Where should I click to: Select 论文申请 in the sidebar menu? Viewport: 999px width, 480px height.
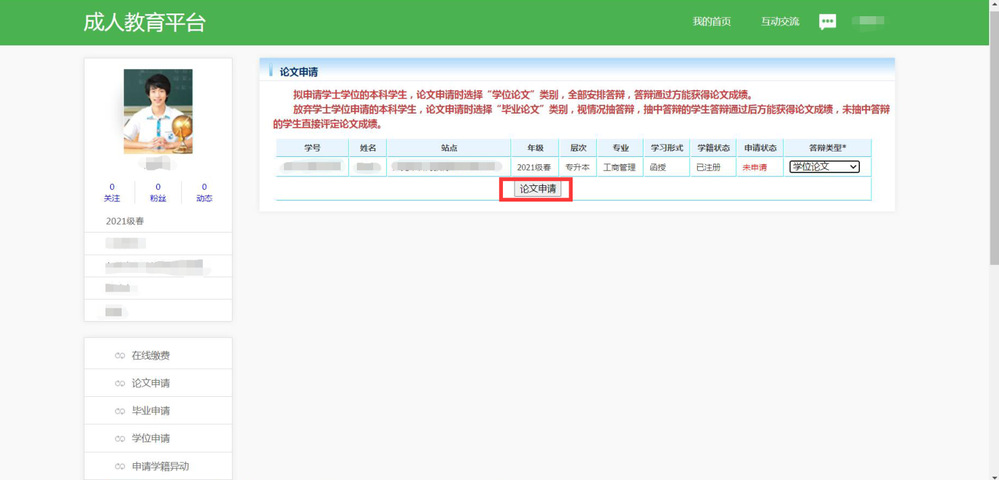pyautogui.click(x=151, y=384)
